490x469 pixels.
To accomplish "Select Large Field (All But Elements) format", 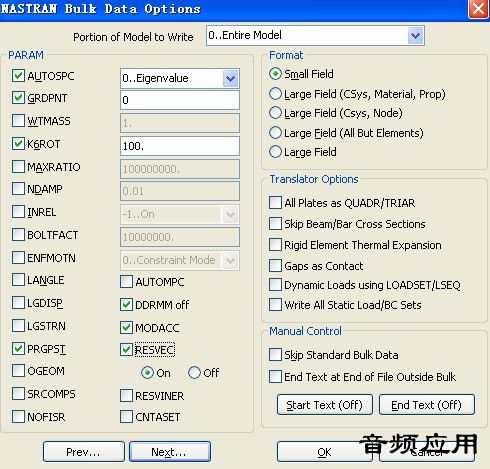I will click(x=275, y=133).
